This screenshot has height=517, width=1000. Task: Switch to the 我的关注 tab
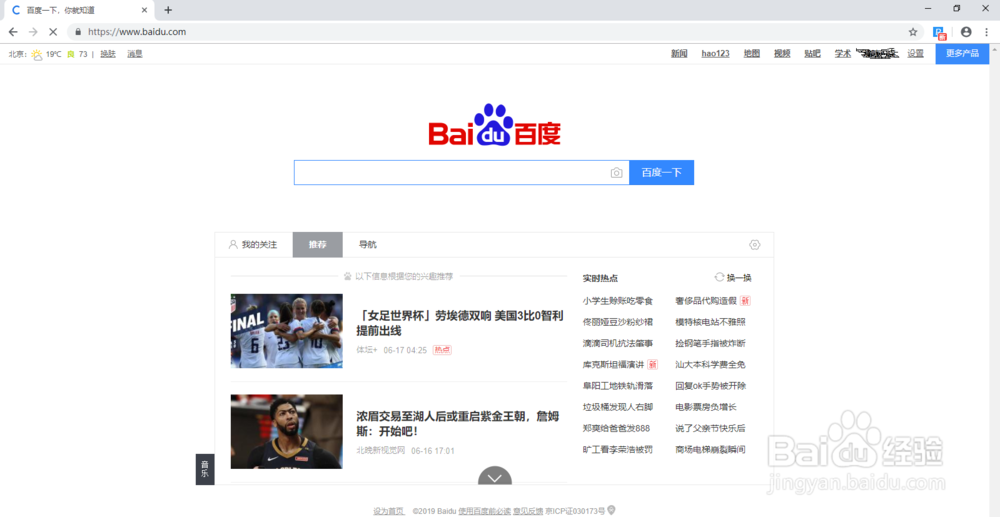pyautogui.click(x=253, y=245)
